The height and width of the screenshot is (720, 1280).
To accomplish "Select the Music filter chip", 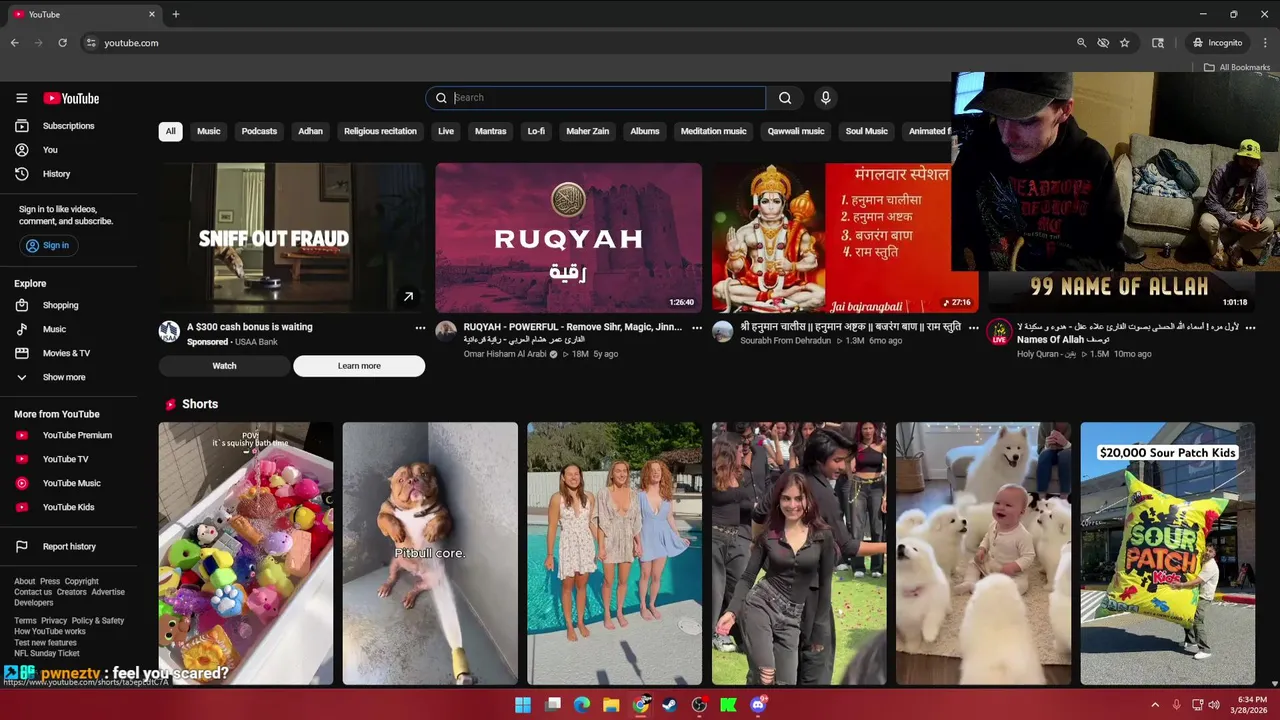I will coord(208,131).
